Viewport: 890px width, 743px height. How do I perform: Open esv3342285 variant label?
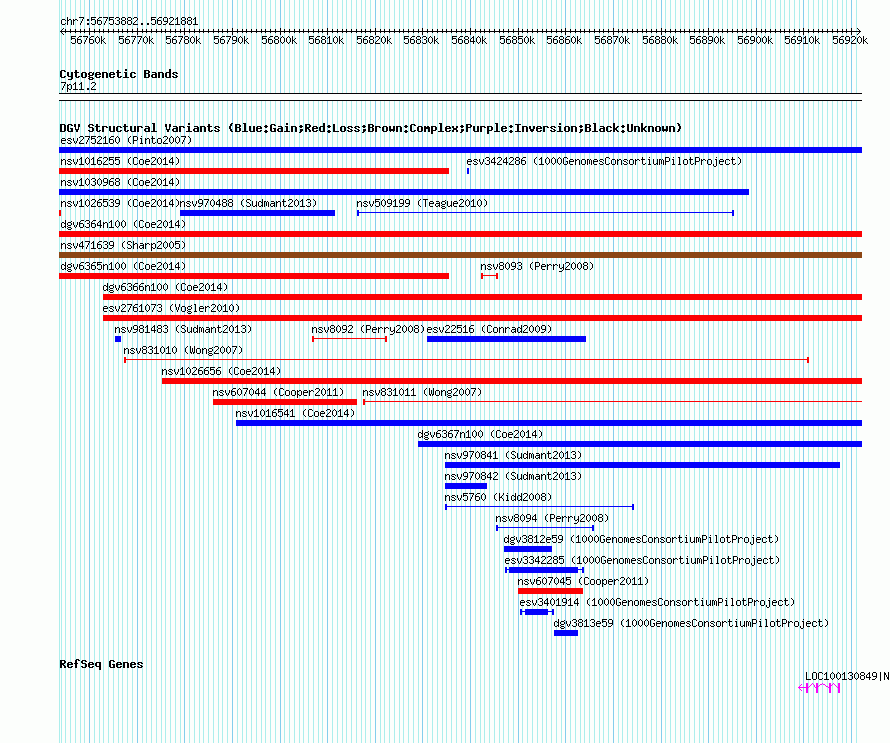click(x=642, y=560)
